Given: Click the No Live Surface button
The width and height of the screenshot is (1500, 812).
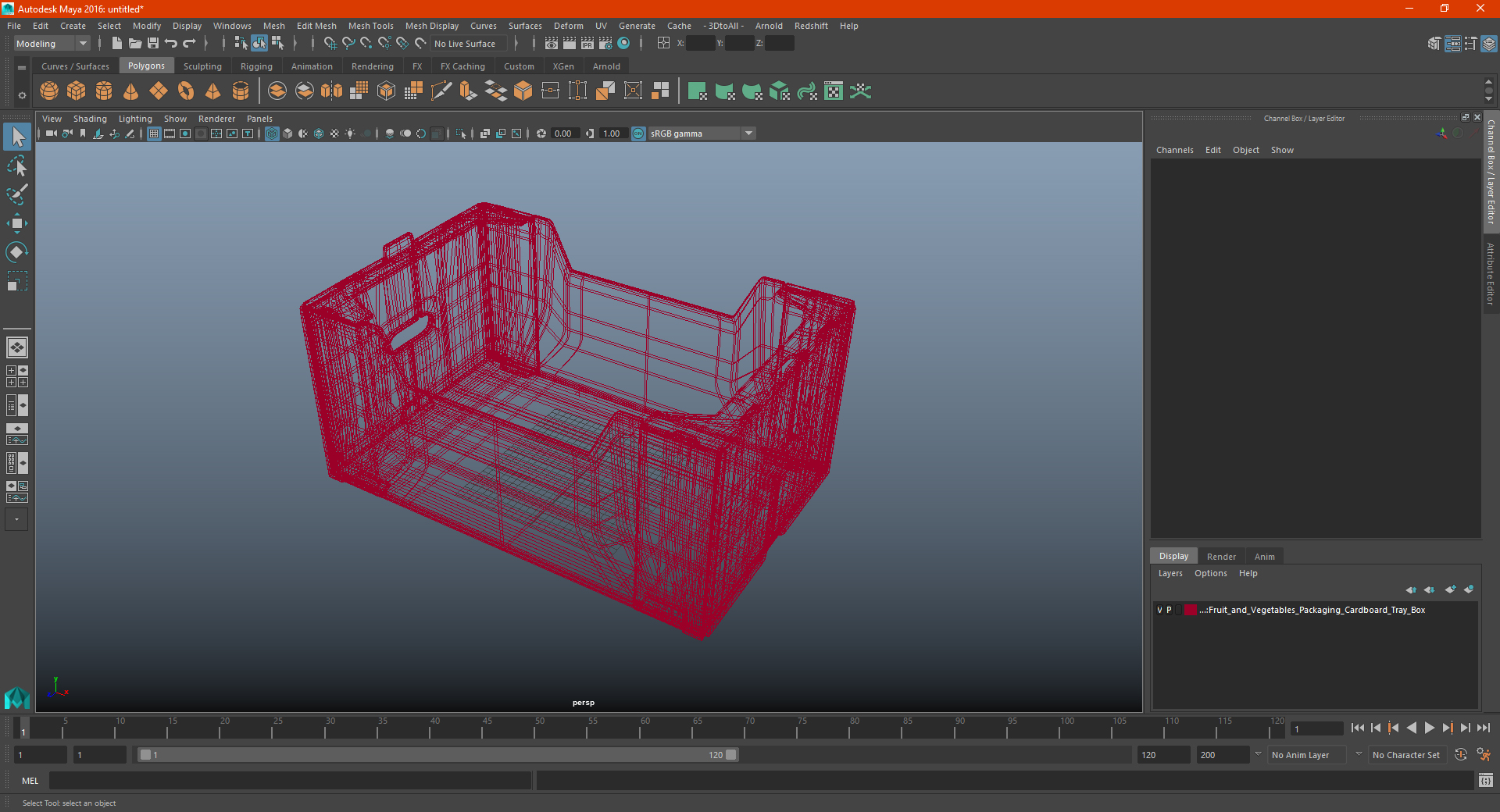Looking at the screenshot, I should (465, 44).
